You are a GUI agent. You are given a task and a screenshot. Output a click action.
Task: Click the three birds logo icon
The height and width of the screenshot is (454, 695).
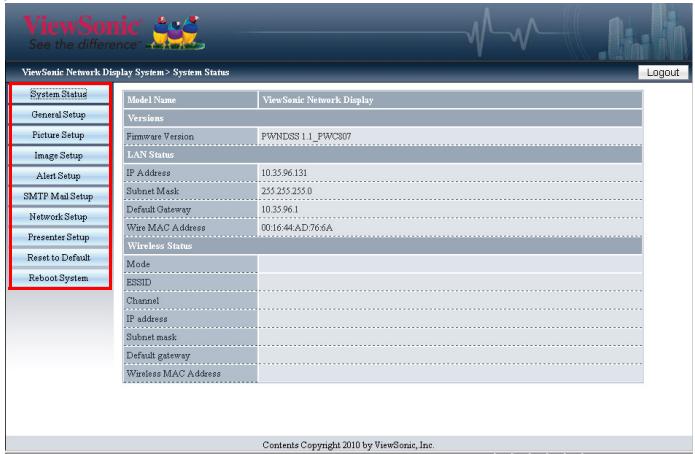pyautogui.click(x=176, y=32)
